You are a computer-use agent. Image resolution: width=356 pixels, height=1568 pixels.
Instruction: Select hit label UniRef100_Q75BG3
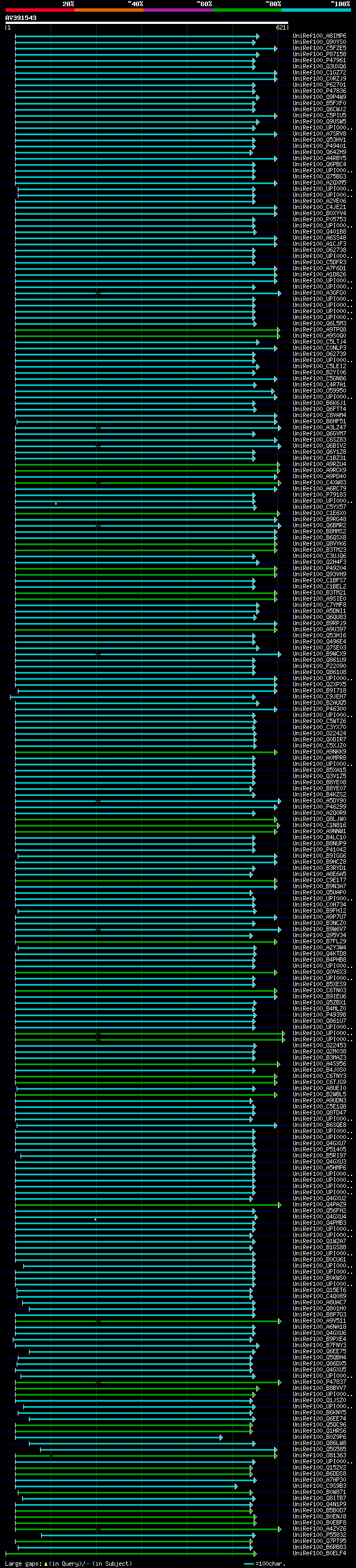pos(319,177)
